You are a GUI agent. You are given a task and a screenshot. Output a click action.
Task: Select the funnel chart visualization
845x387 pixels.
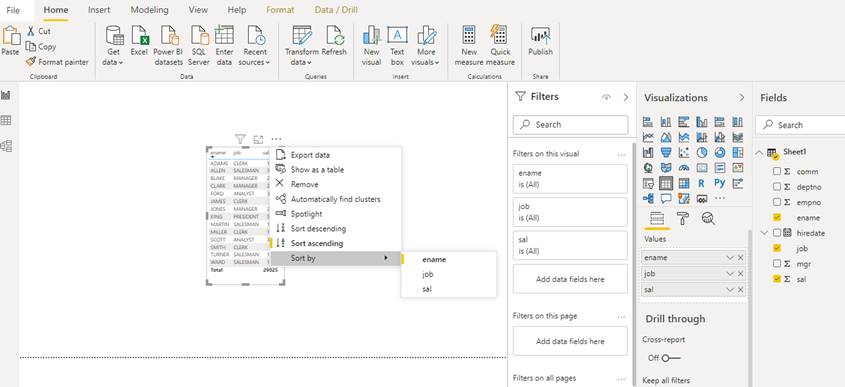(x=666, y=153)
